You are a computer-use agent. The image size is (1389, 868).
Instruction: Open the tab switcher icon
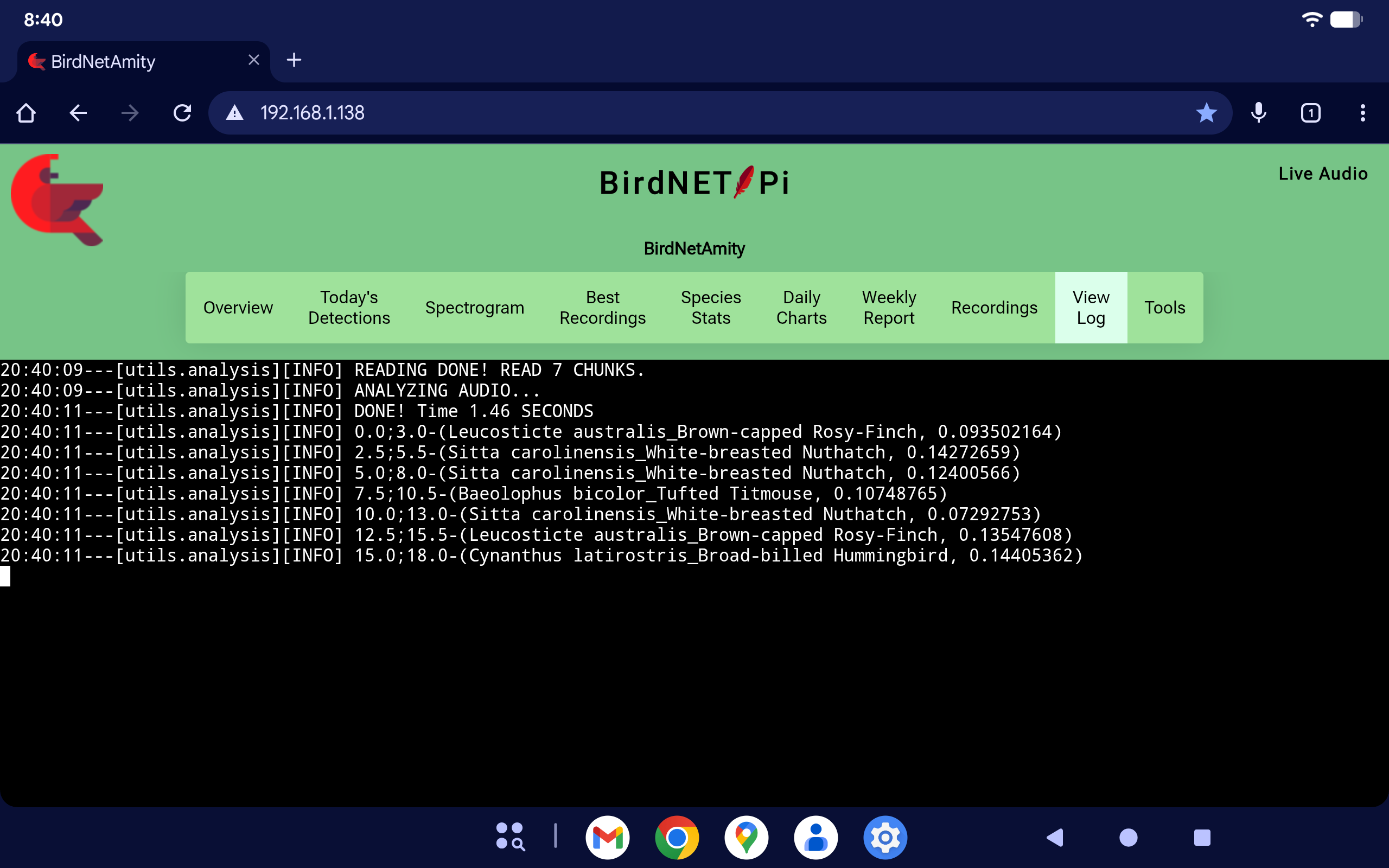[1310, 112]
